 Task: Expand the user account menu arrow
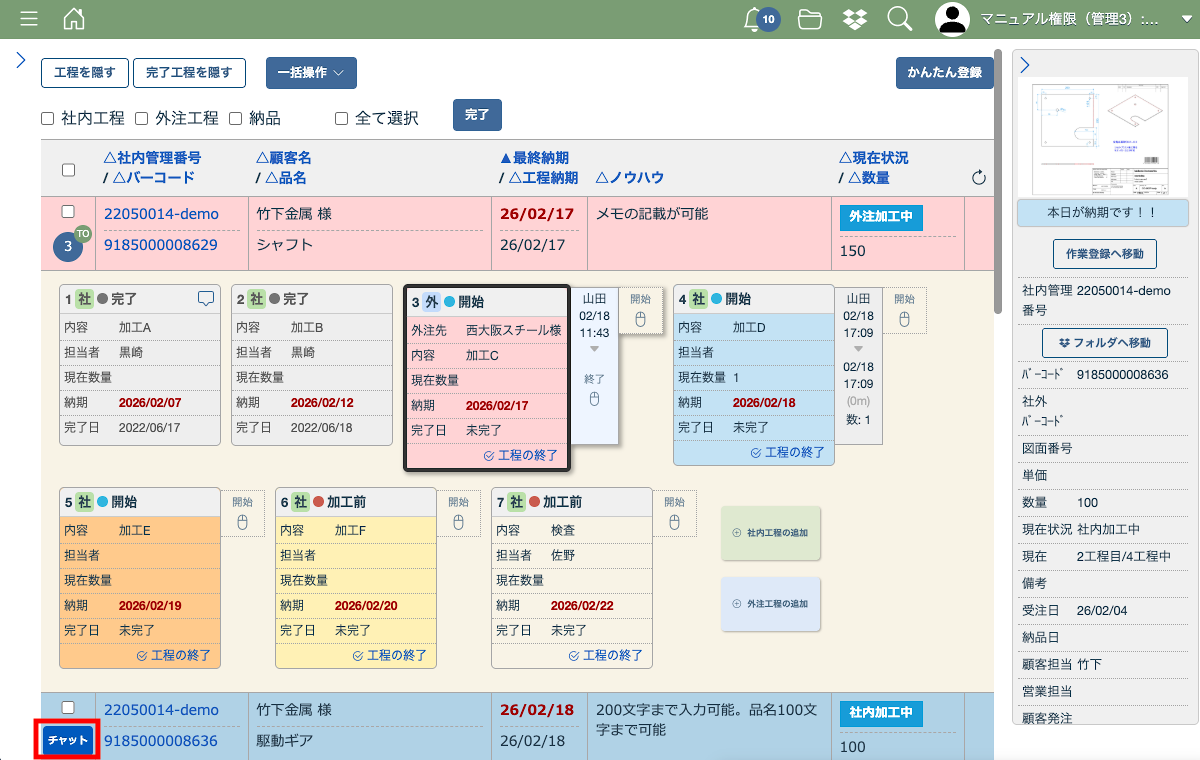[x=1186, y=19]
